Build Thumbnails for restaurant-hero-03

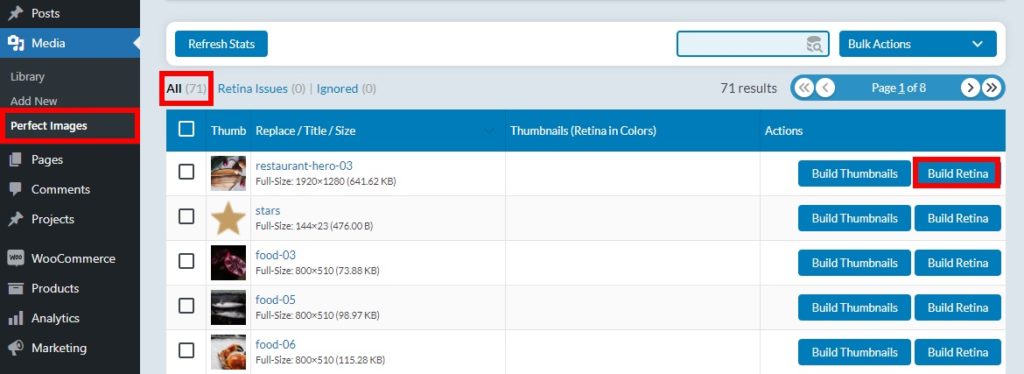tap(854, 174)
